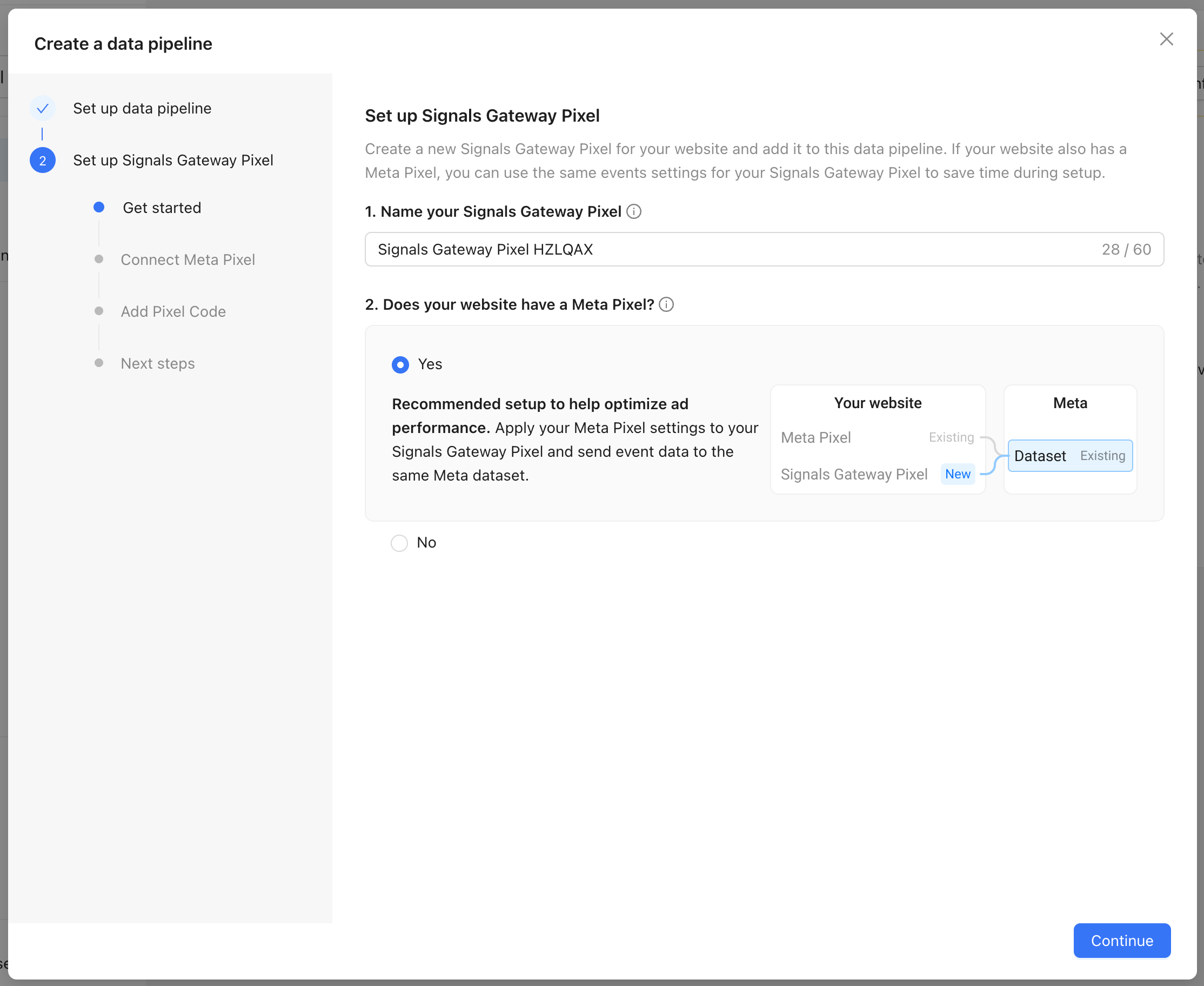Click the Dataset Existing box in diagram

click(x=1069, y=456)
